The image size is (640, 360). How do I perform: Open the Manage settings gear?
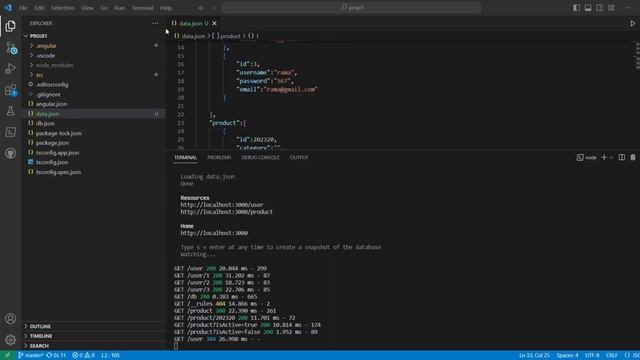click(11, 339)
